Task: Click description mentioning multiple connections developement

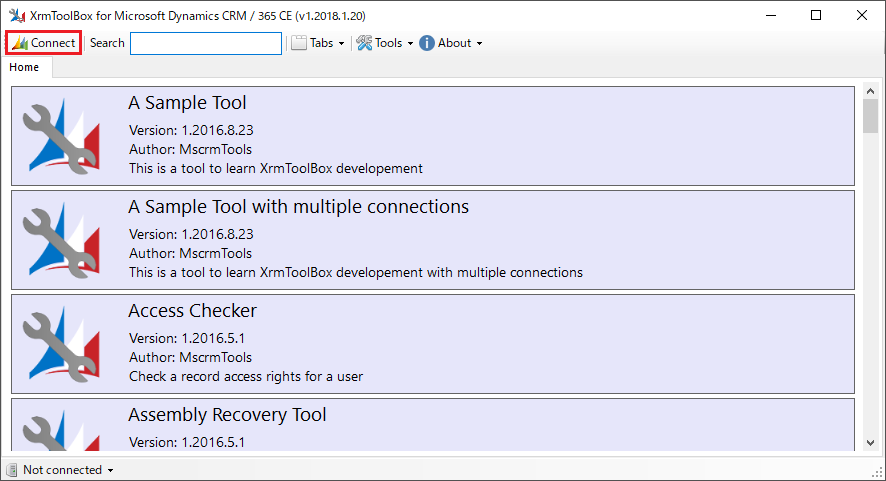Action: pyautogui.click(x=356, y=272)
